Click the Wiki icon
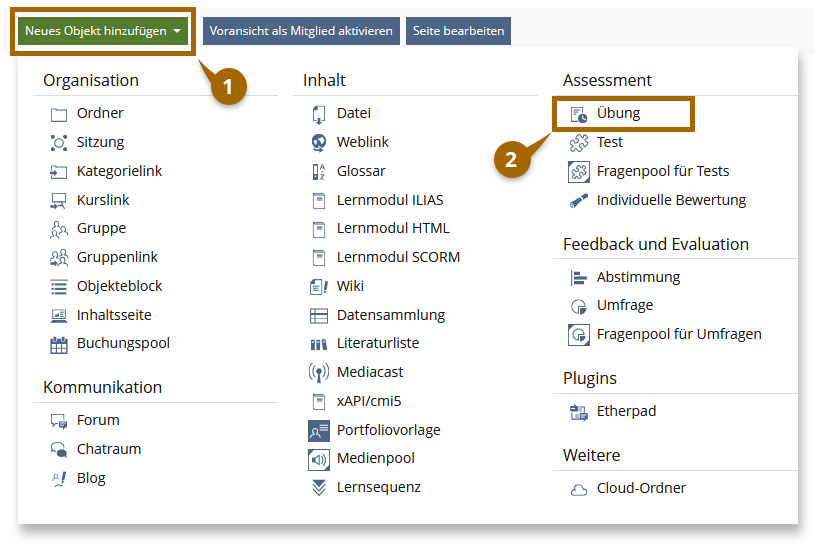Viewport: 815px width, 544px height. (319, 286)
